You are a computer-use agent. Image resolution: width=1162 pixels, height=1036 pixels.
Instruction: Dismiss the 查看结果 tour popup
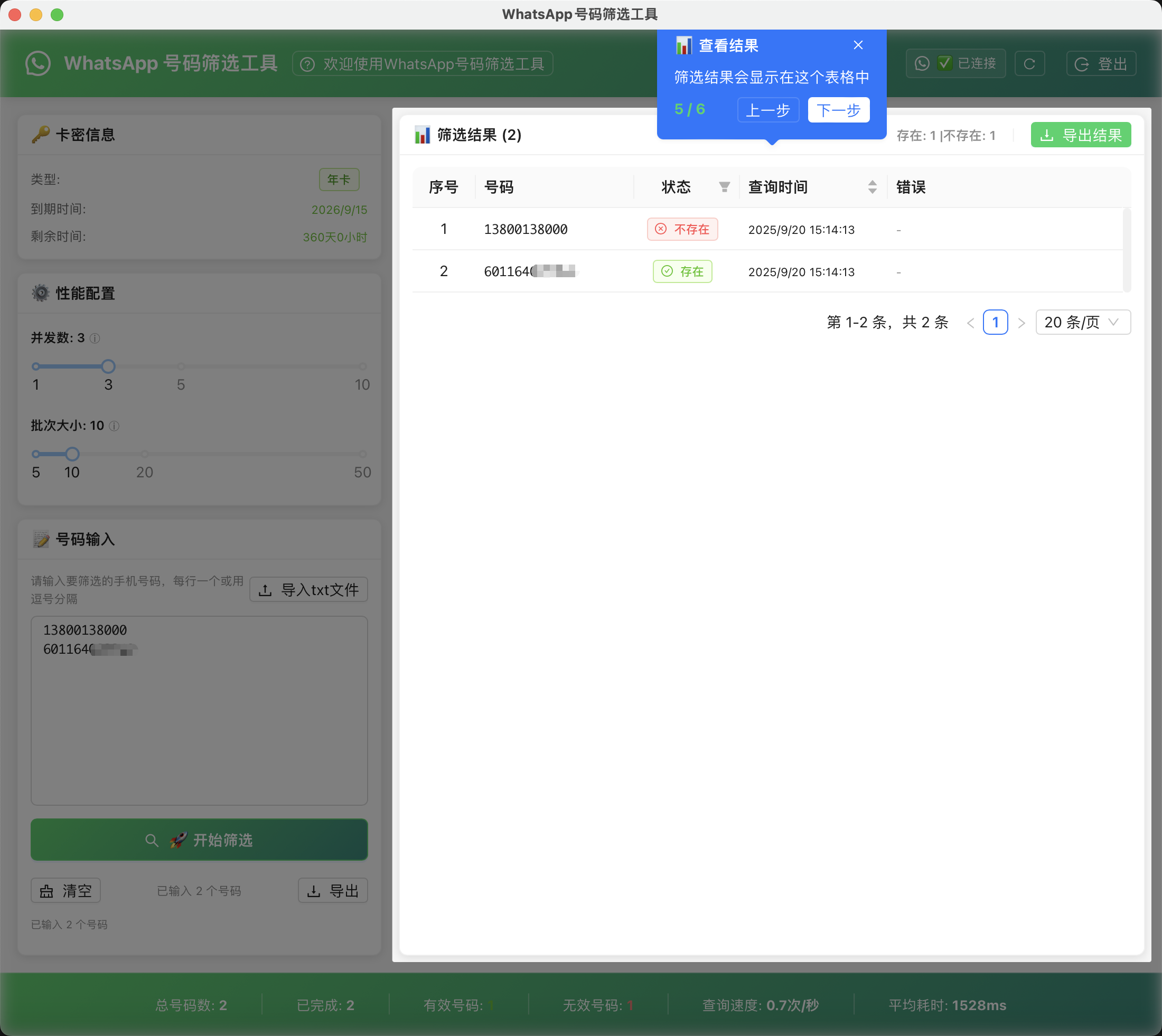[x=858, y=44]
